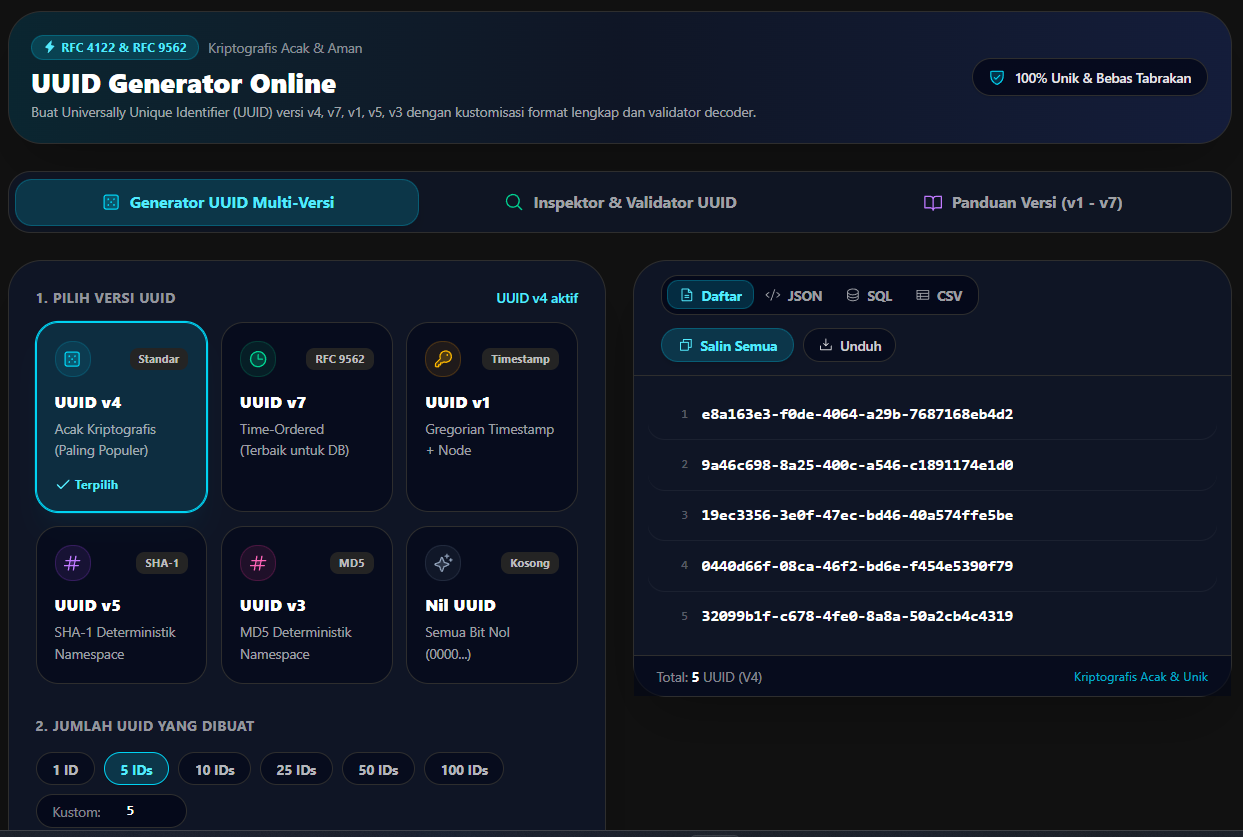Select the UUID v7 Time-Ordered card
This screenshot has width=1243, height=837.
tap(307, 416)
